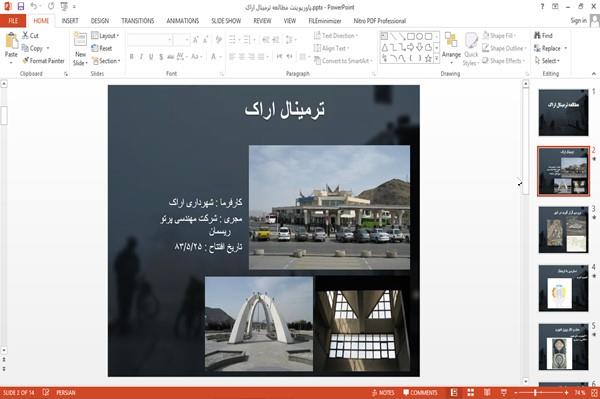Select slide 3 thumbnail in the panel
Screen dimensions: 600x399
563,230
